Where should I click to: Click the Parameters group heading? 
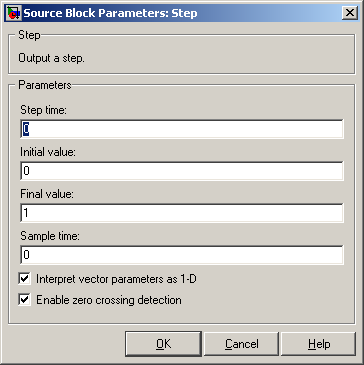(x=45, y=85)
